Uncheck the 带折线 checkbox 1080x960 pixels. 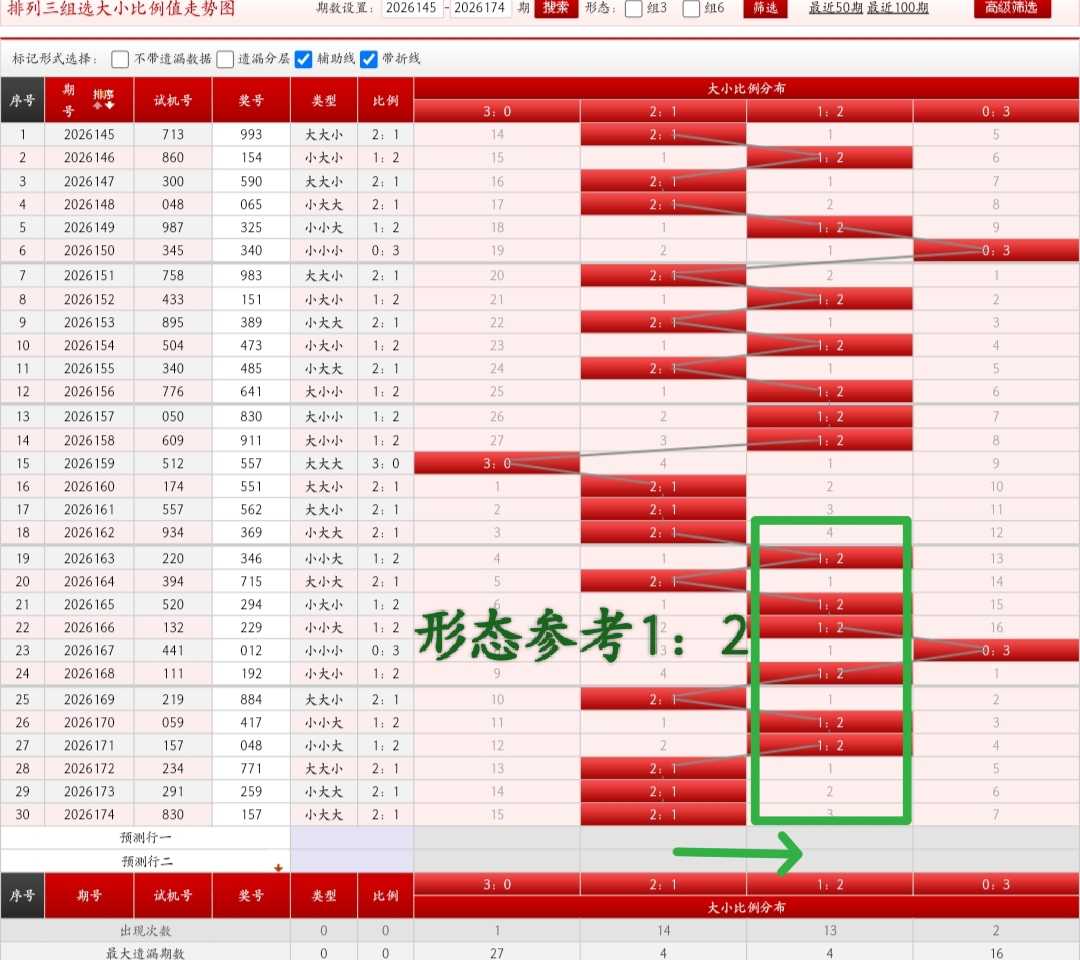point(369,59)
